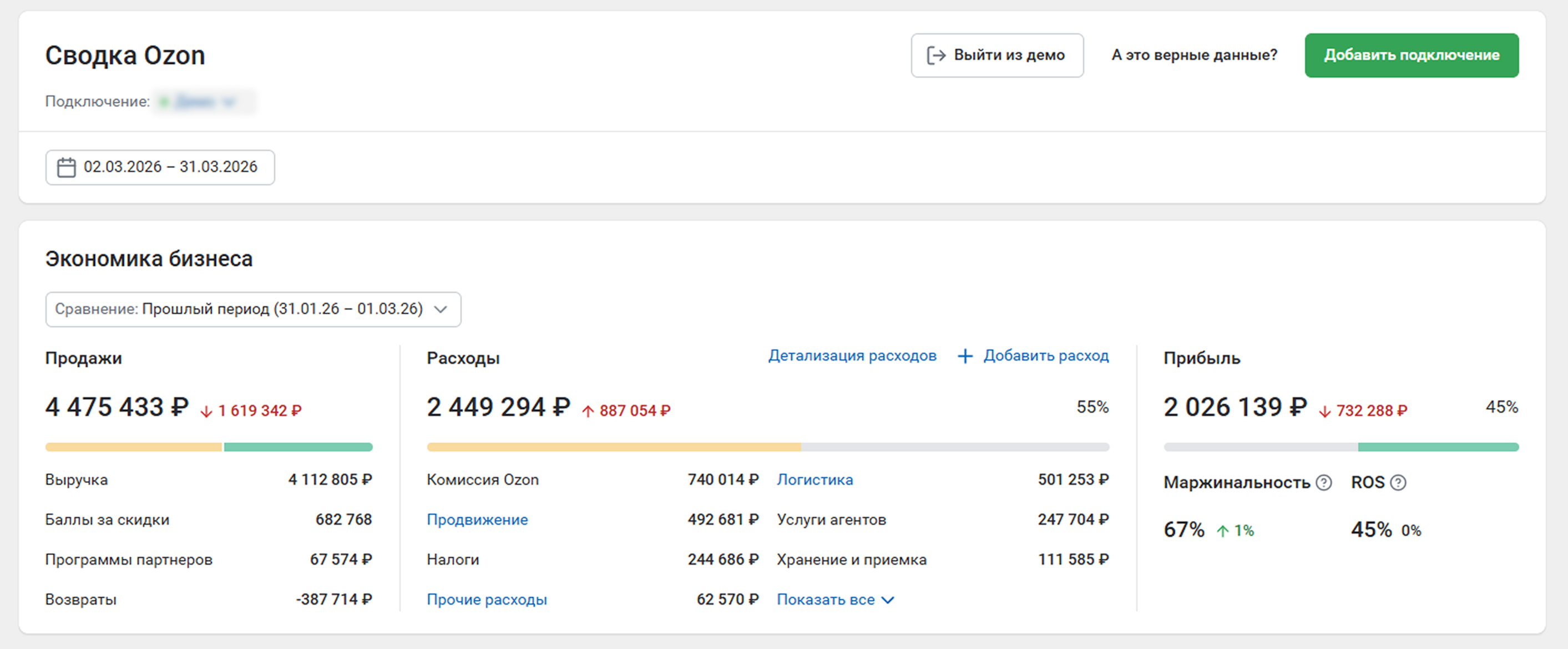The width and height of the screenshot is (1568, 649).
Task: Click the chevron in the Сравнение selector
Action: pyautogui.click(x=441, y=310)
